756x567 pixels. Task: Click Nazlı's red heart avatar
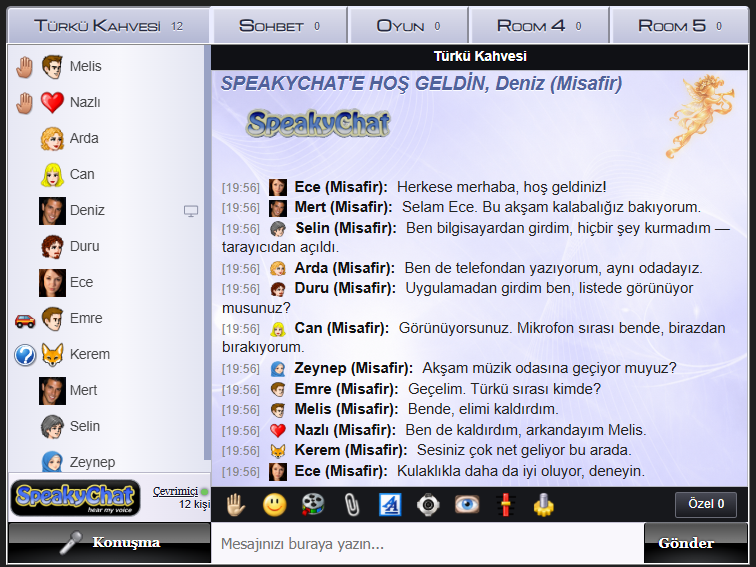pyautogui.click(x=52, y=103)
